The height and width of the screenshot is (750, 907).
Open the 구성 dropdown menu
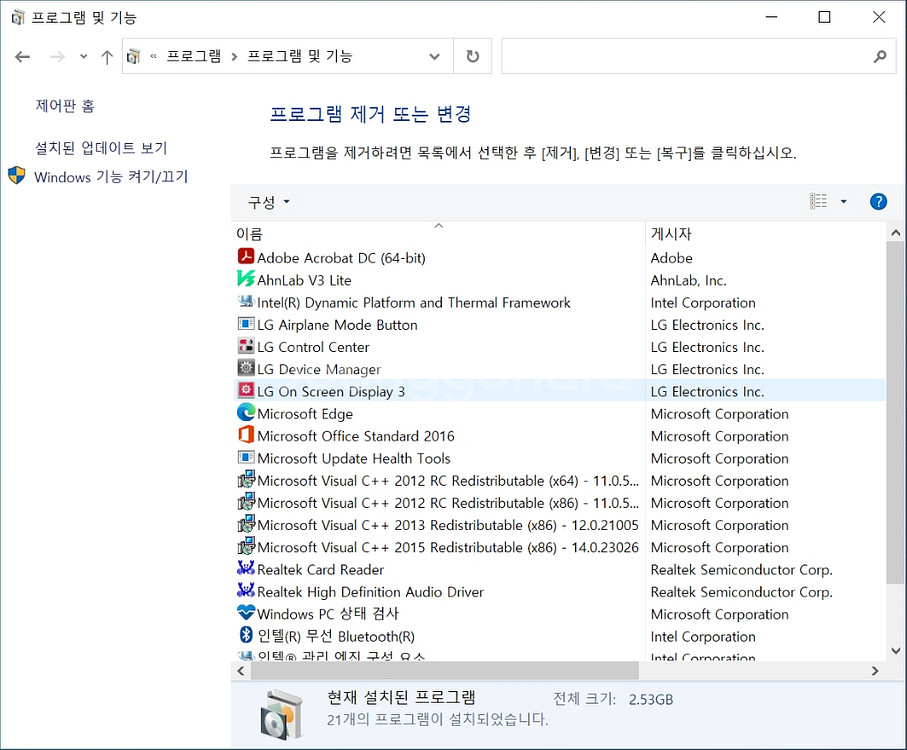(x=268, y=202)
